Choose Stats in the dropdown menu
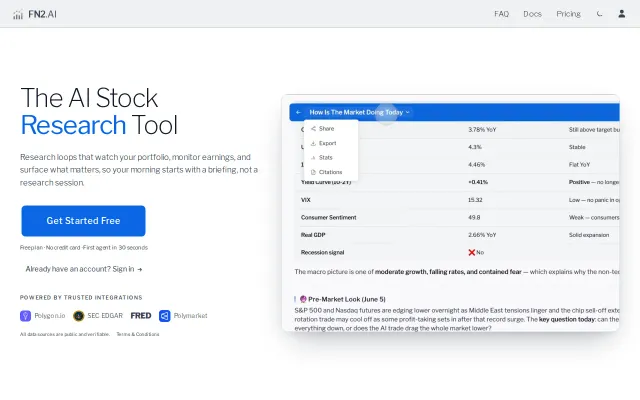The image size is (640, 400). tap(331, 158)
